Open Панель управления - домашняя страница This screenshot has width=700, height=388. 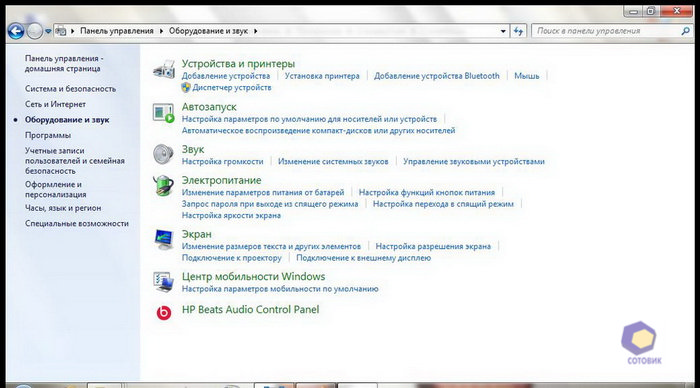click(x=64, y=63)
